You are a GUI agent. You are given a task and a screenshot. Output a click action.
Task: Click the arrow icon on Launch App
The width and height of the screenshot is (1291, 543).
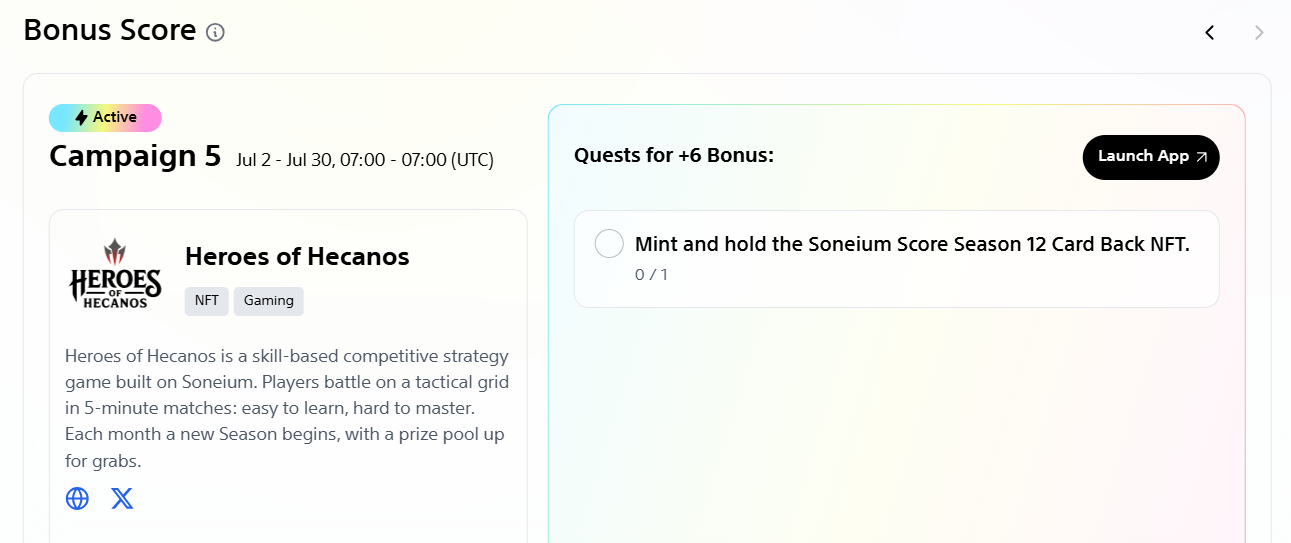(x=1201, y=157)
